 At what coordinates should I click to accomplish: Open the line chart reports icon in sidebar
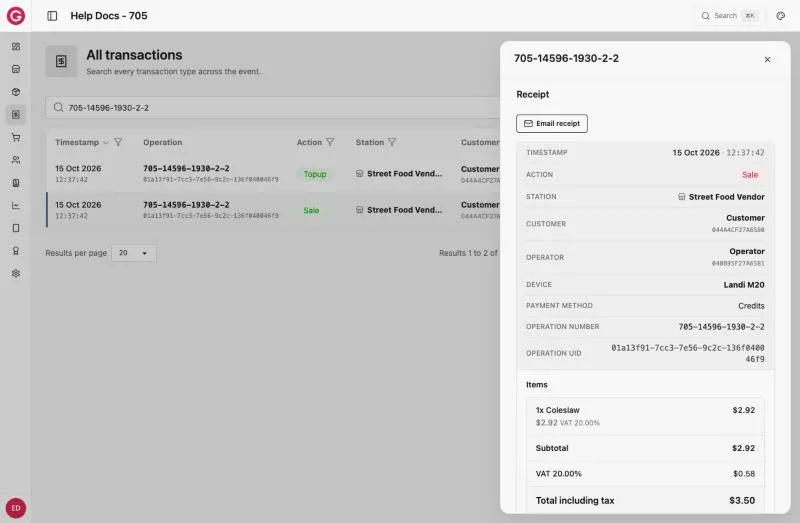(x=16, y=205)
